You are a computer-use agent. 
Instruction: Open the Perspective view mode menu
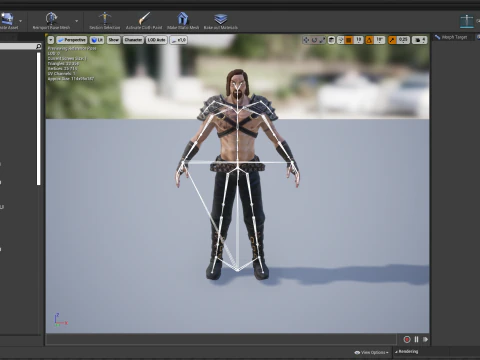tap(72, 40)
